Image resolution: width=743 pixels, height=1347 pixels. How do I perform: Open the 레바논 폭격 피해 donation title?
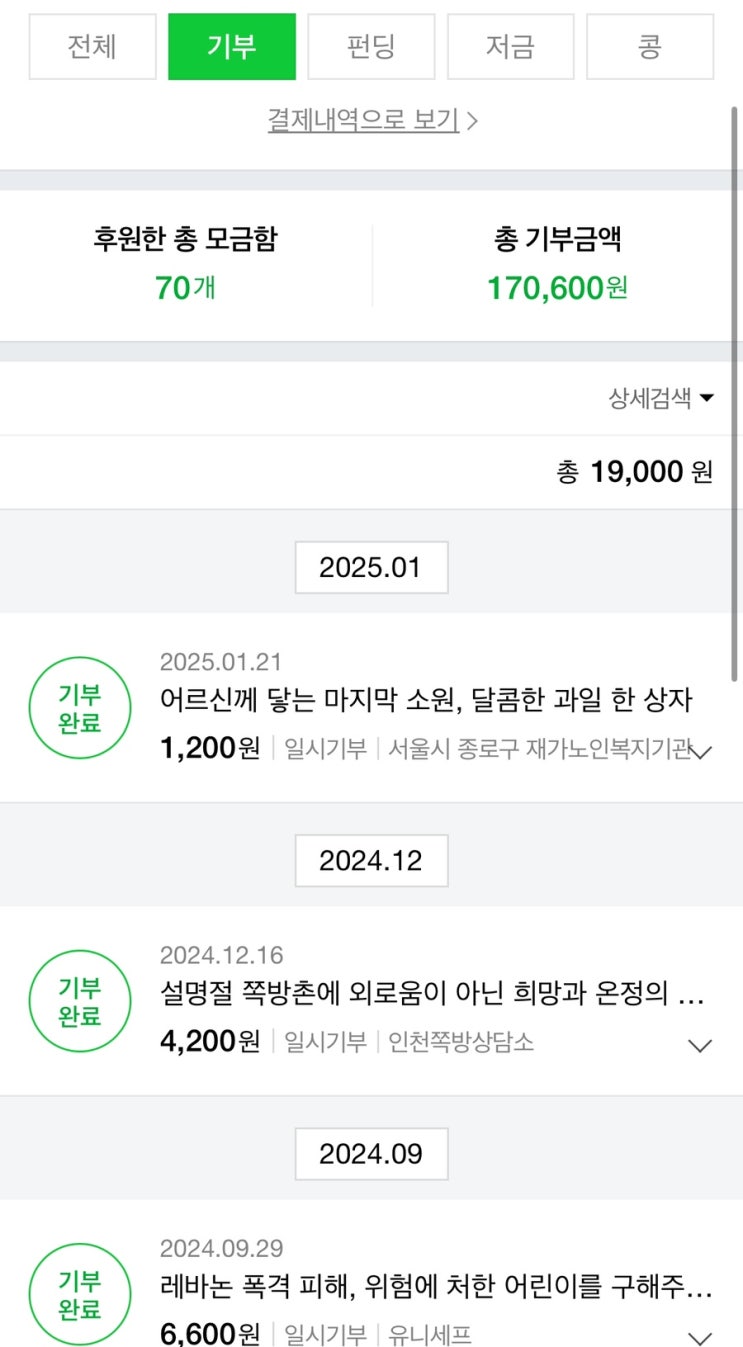coord(436,1287)
